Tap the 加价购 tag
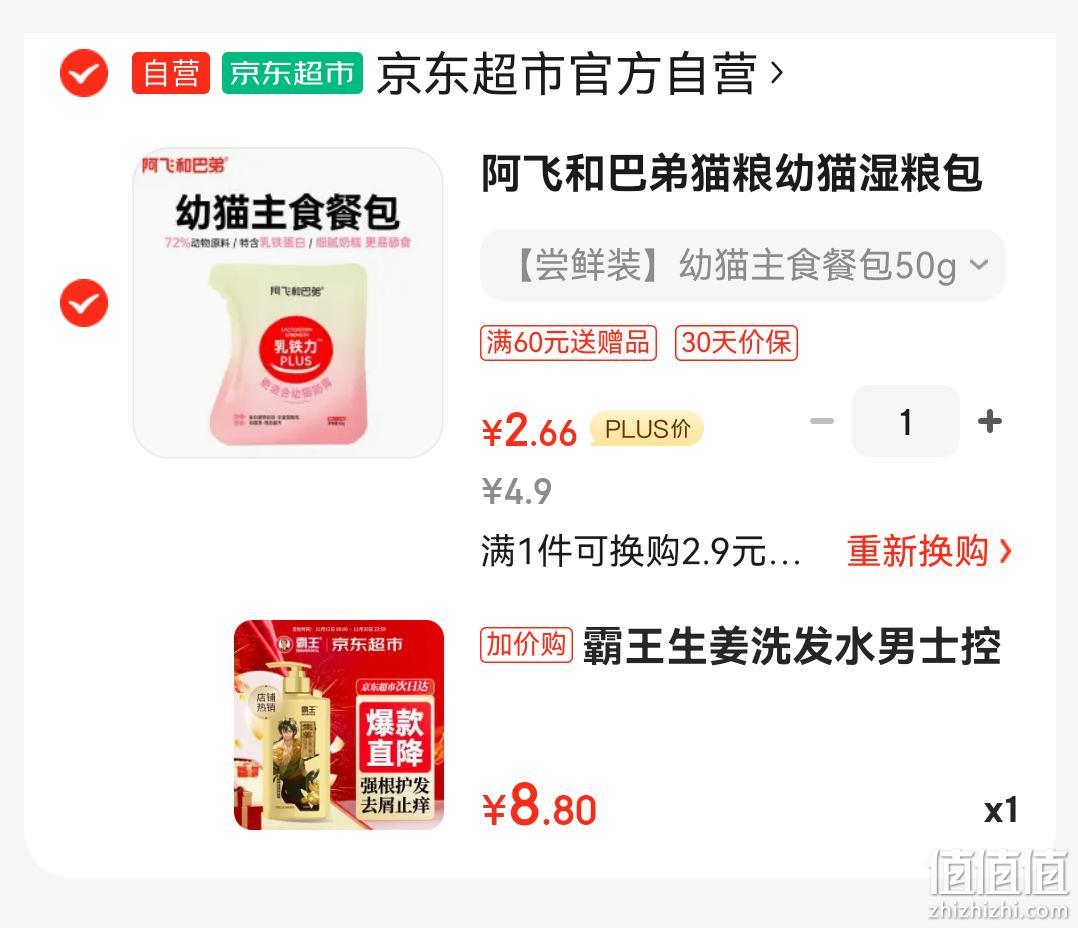Image resolution: width=1078 pixels, height=928 pixels. pyautogui.click(x=527, y=645)
